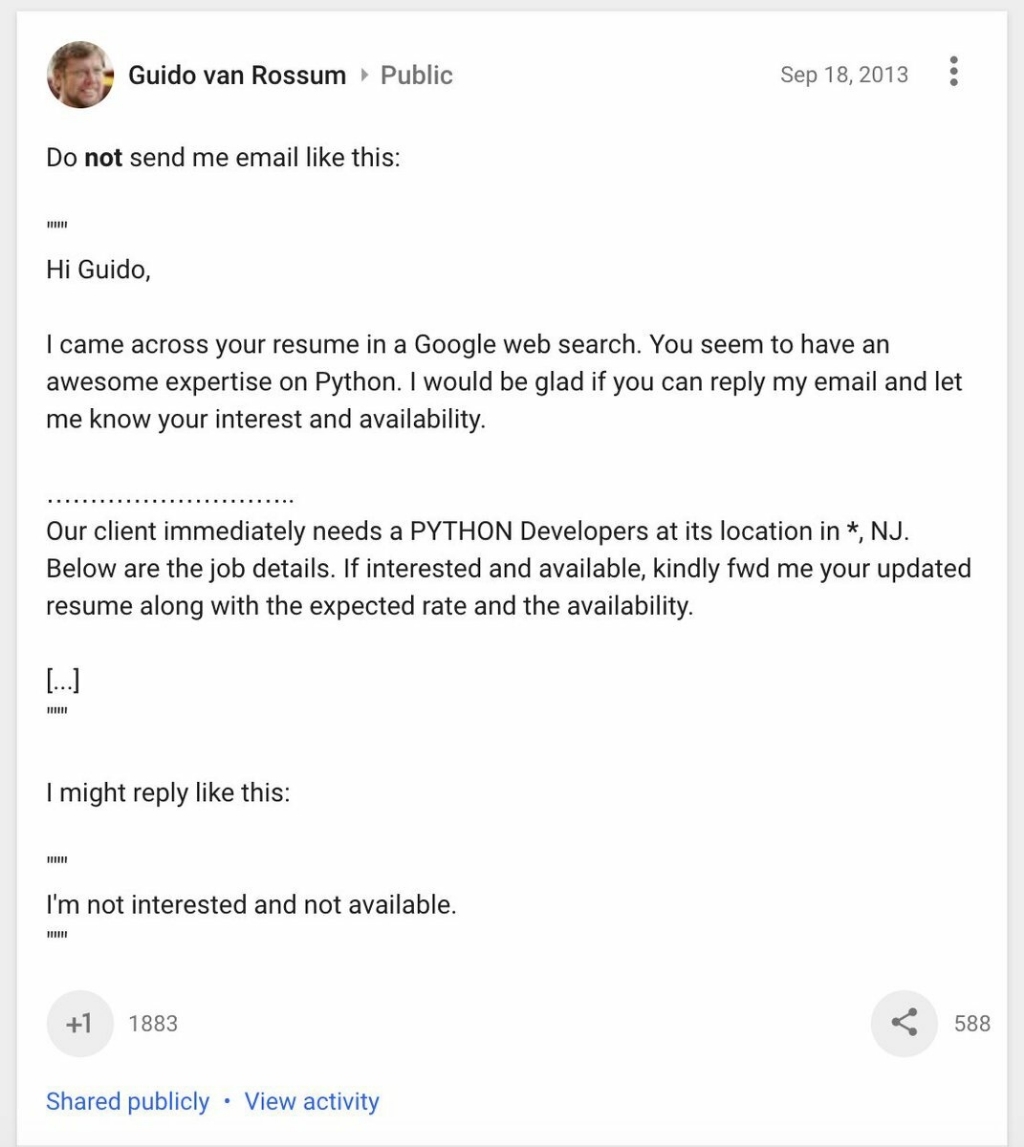Click the small arrow before Public
Viewport: 1024px width, 1147px height.
[x=364, y=75]
